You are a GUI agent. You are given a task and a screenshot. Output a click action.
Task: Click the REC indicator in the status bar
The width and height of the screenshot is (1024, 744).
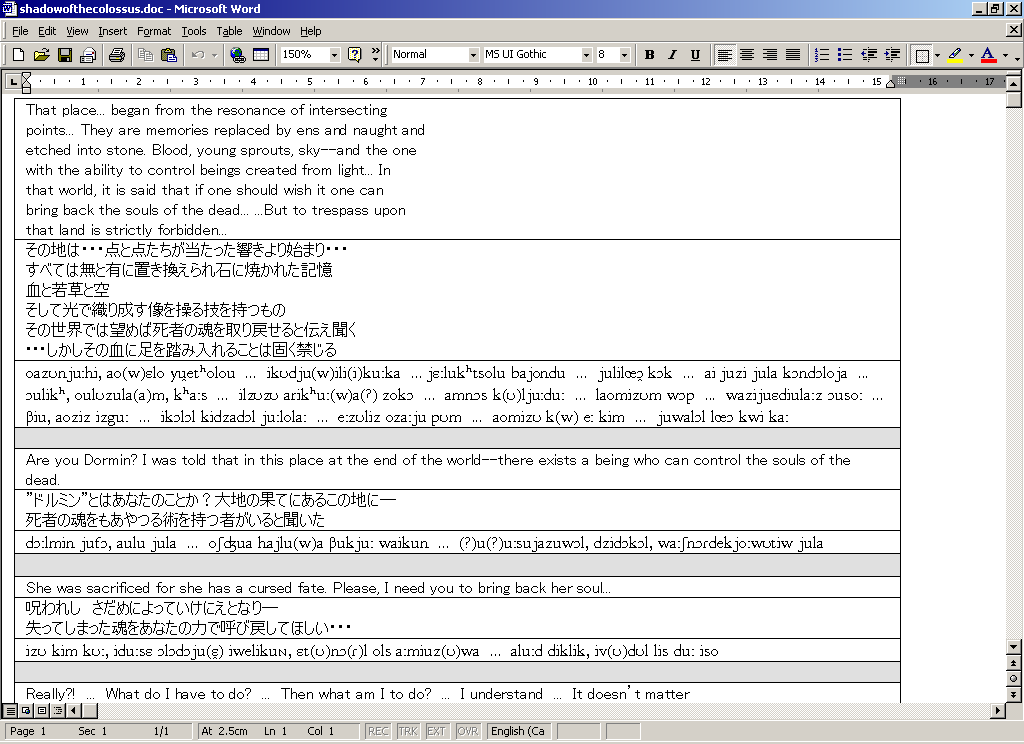pos(378,731)
